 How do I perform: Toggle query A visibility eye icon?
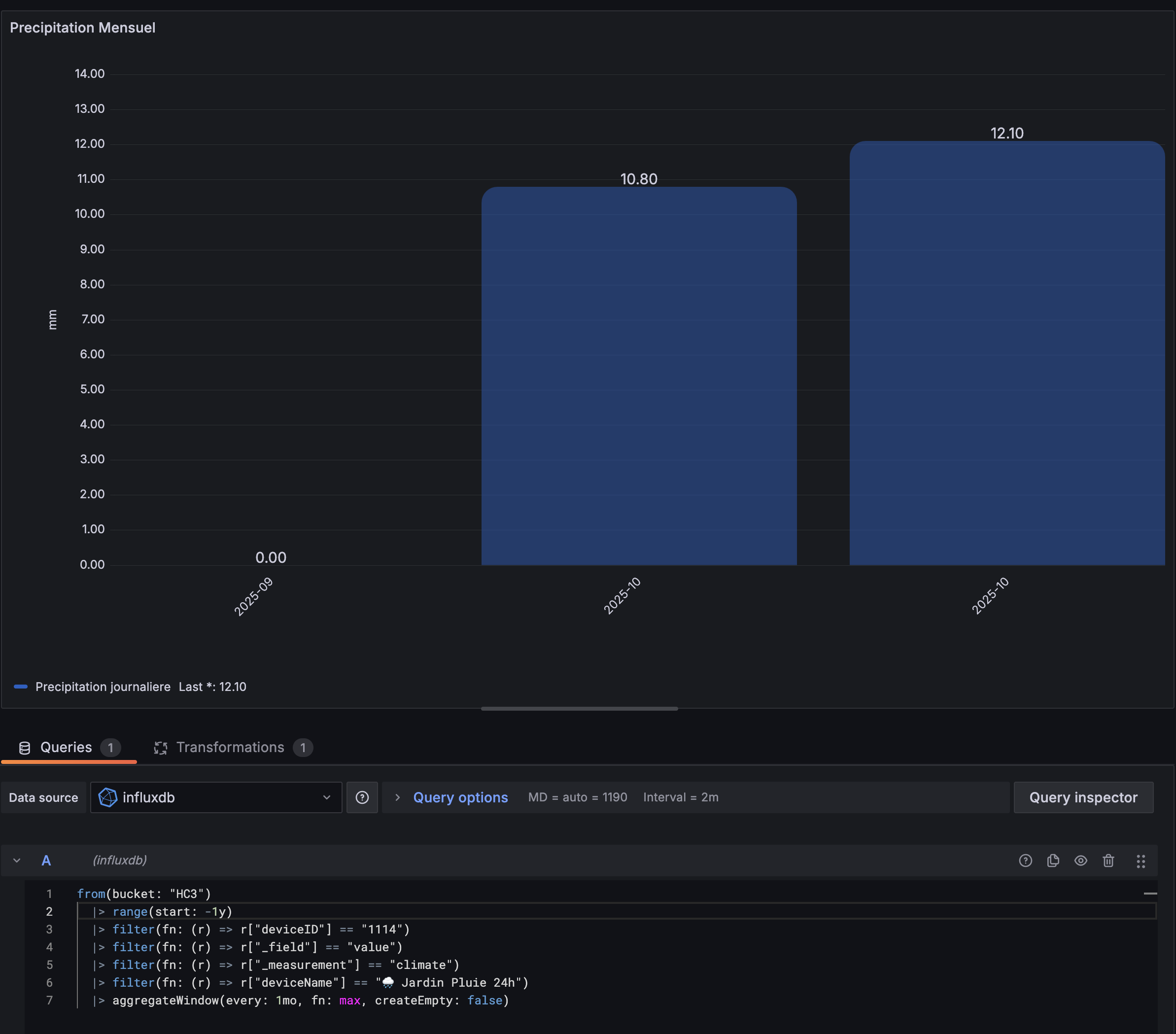point(1080,860)
